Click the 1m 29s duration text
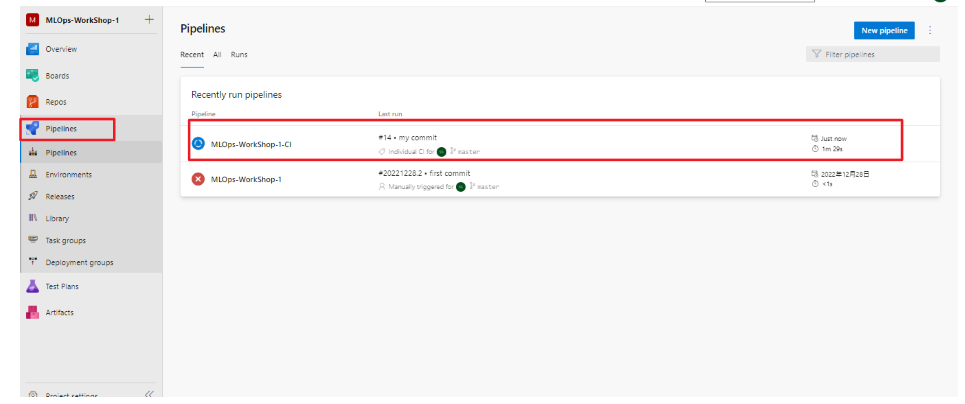The image size is (965, 404). tap(831, 148)
